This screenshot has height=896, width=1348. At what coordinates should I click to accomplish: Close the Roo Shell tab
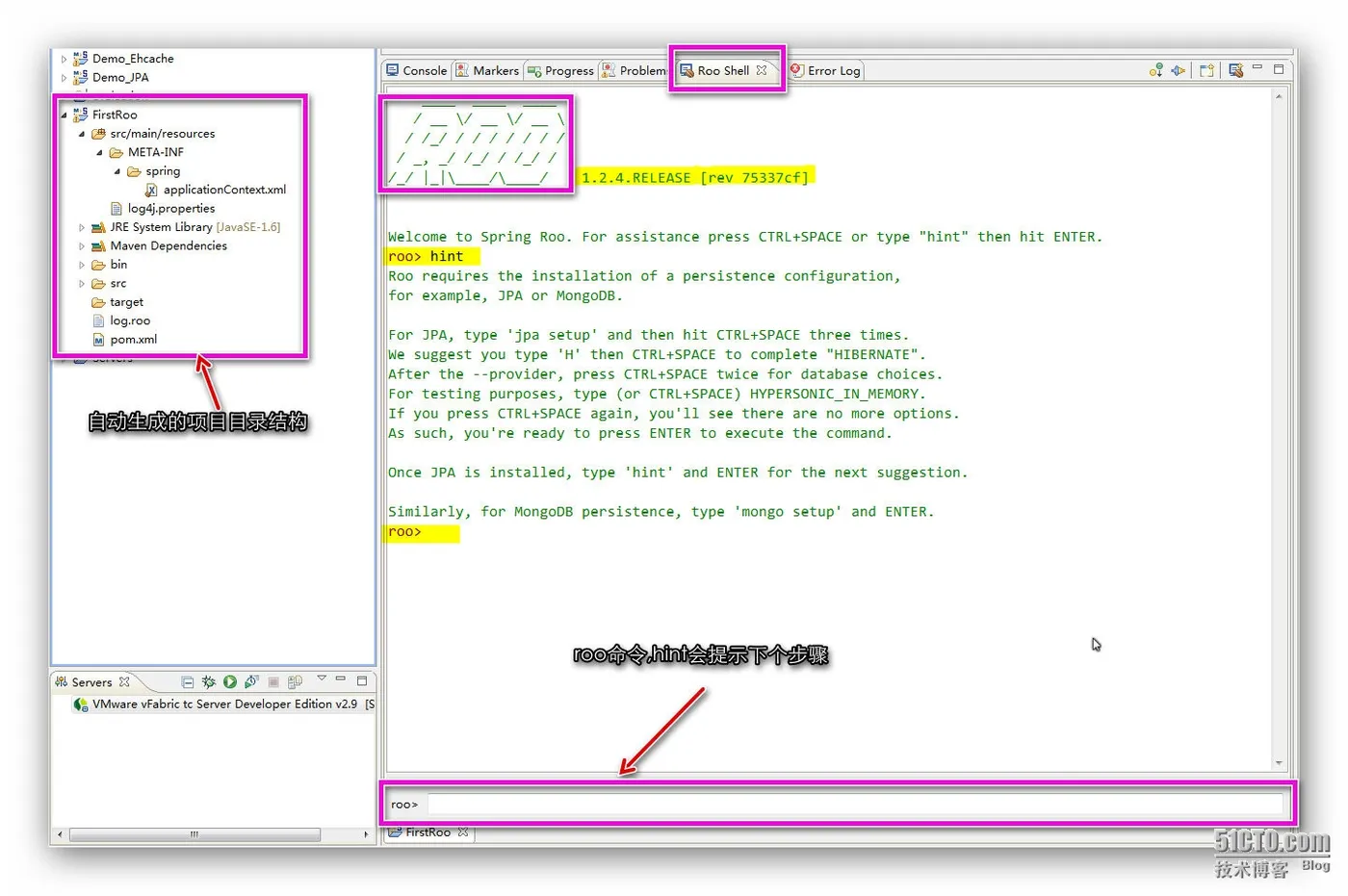point(762,70)
